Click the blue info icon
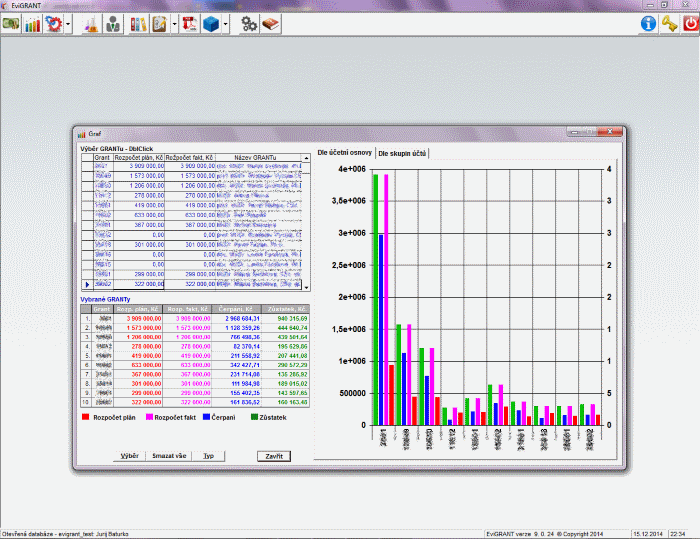The width and height of the screenshot is (700, 539). pos(648,24)
